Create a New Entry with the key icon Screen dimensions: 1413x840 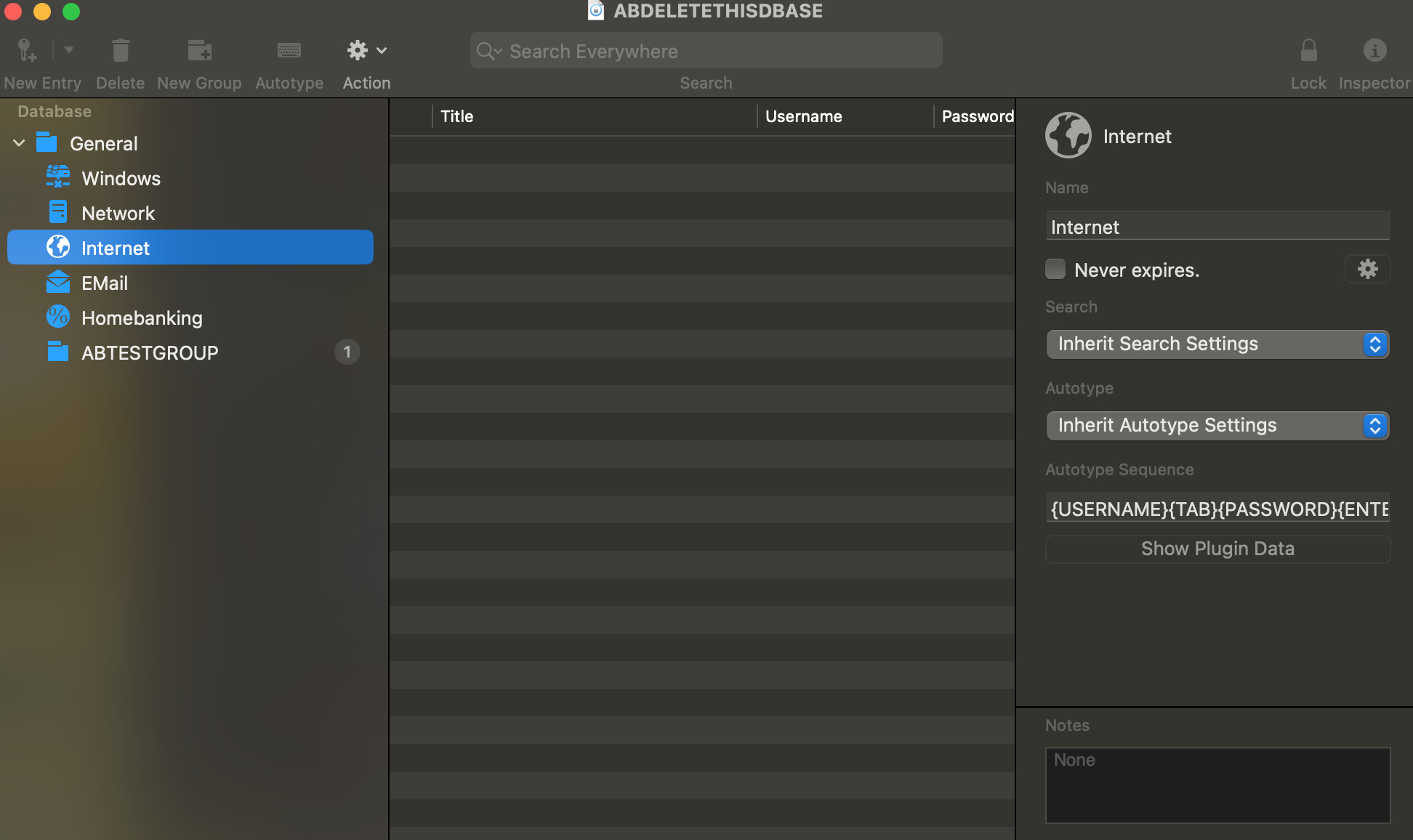pos(24,49)
